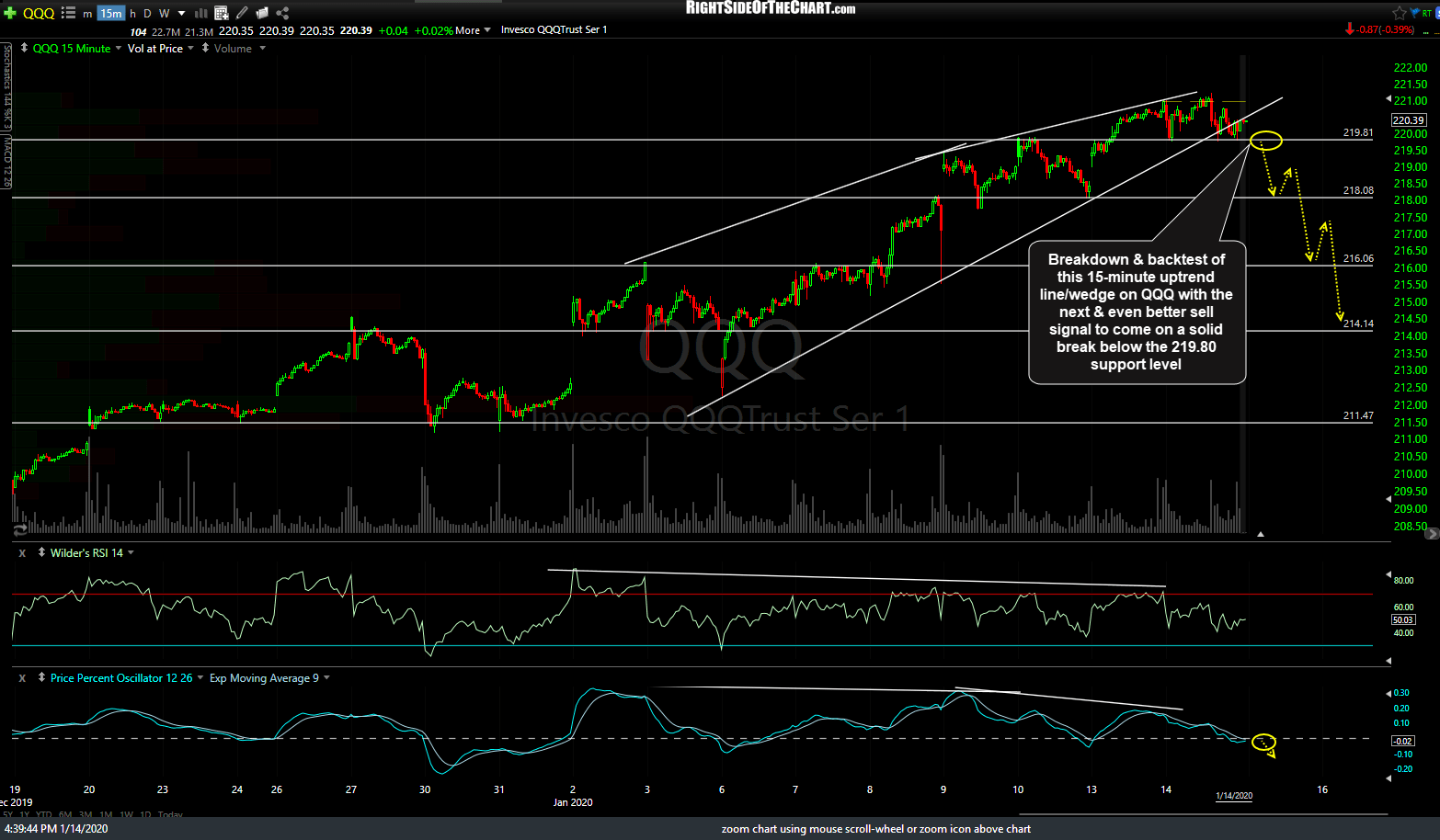This screenshot has height=840, width=1440.
Task: Click the YTD range link at bottom
Action: coord(44,814)
